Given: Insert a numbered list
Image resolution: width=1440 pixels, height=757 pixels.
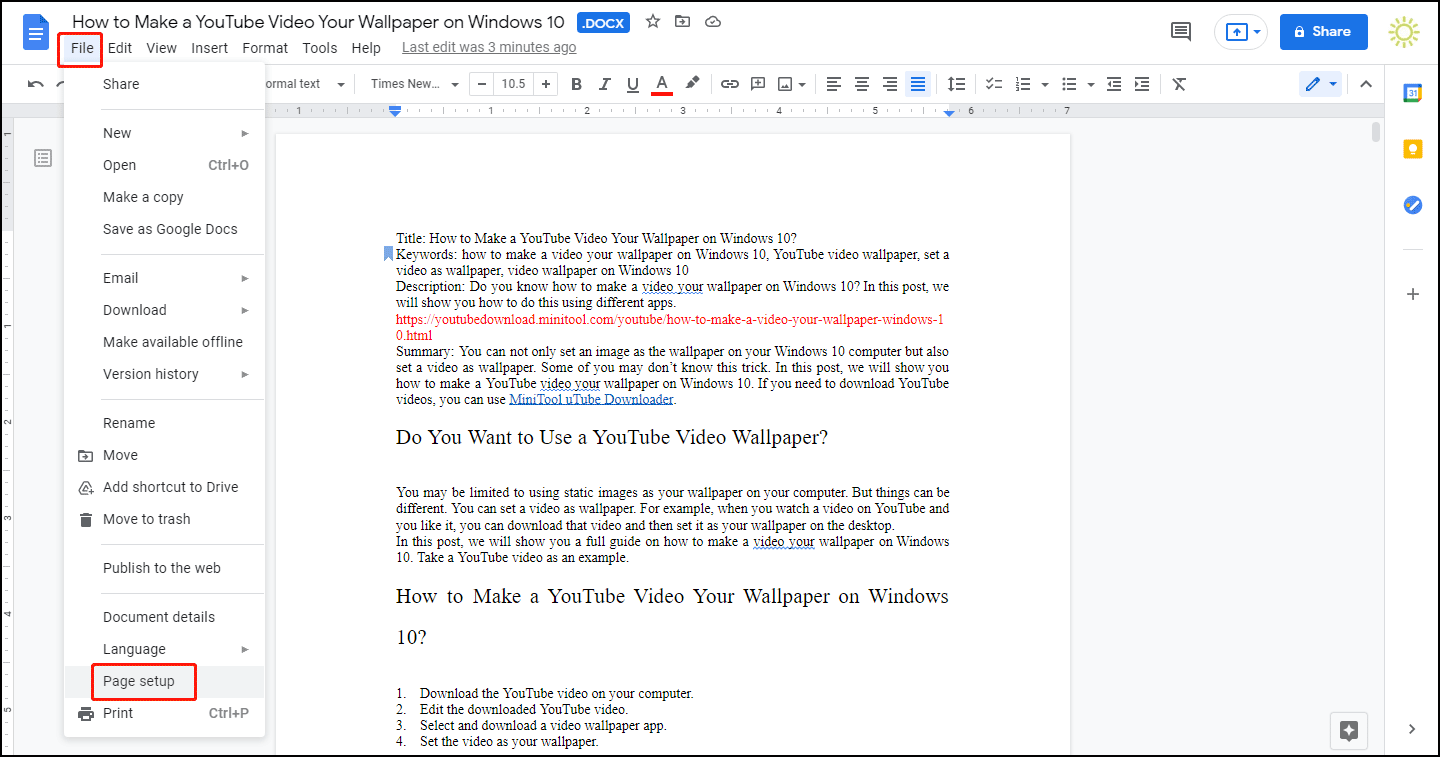Looking at the screenshot, I should (x=1023, y=84).
